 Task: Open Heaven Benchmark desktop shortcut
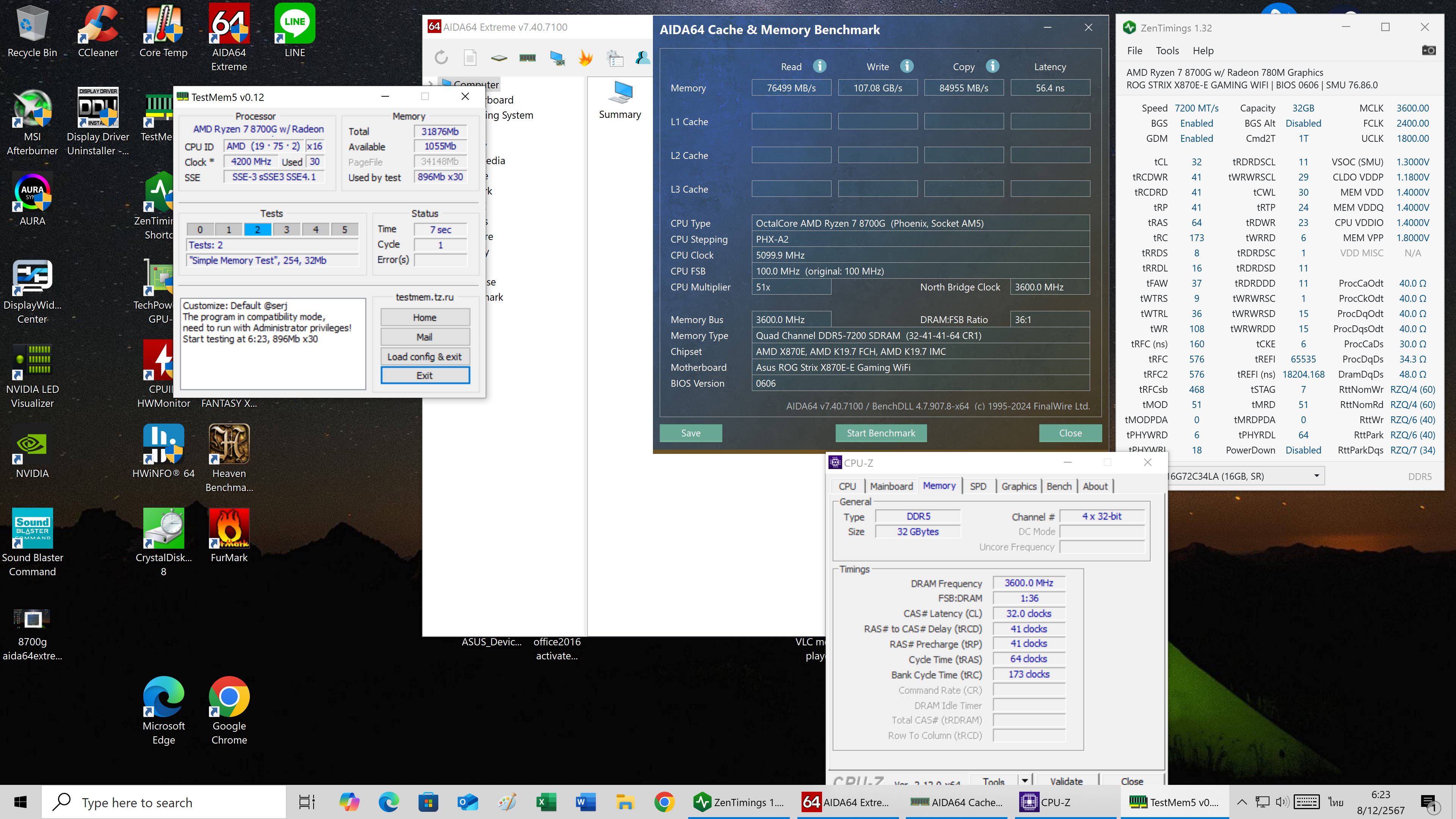click(x=229, y=458)
